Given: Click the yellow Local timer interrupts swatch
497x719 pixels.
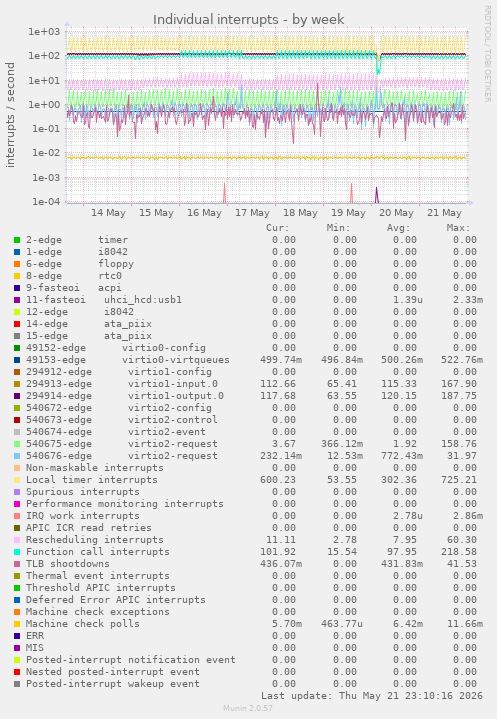Looking at the screenshot, I should click(17, 480).
